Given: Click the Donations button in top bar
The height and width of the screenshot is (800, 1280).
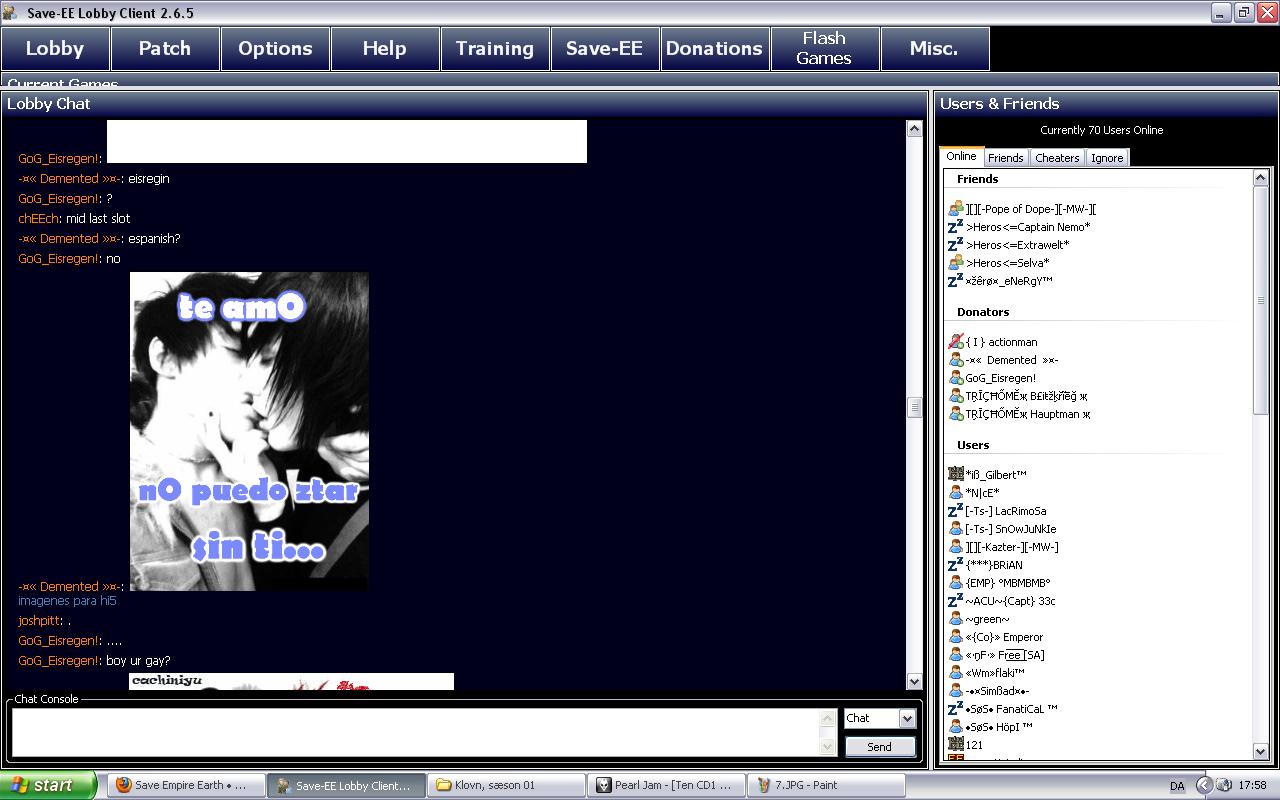Looking at the screenshot, I should pos(714,48).
